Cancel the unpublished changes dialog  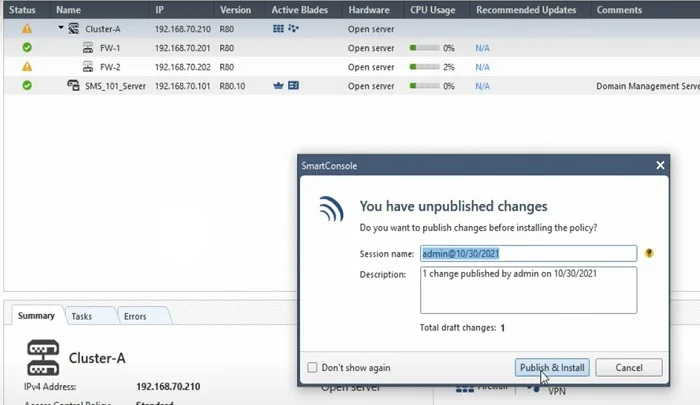pyautogui.click(x=629, y=367)
